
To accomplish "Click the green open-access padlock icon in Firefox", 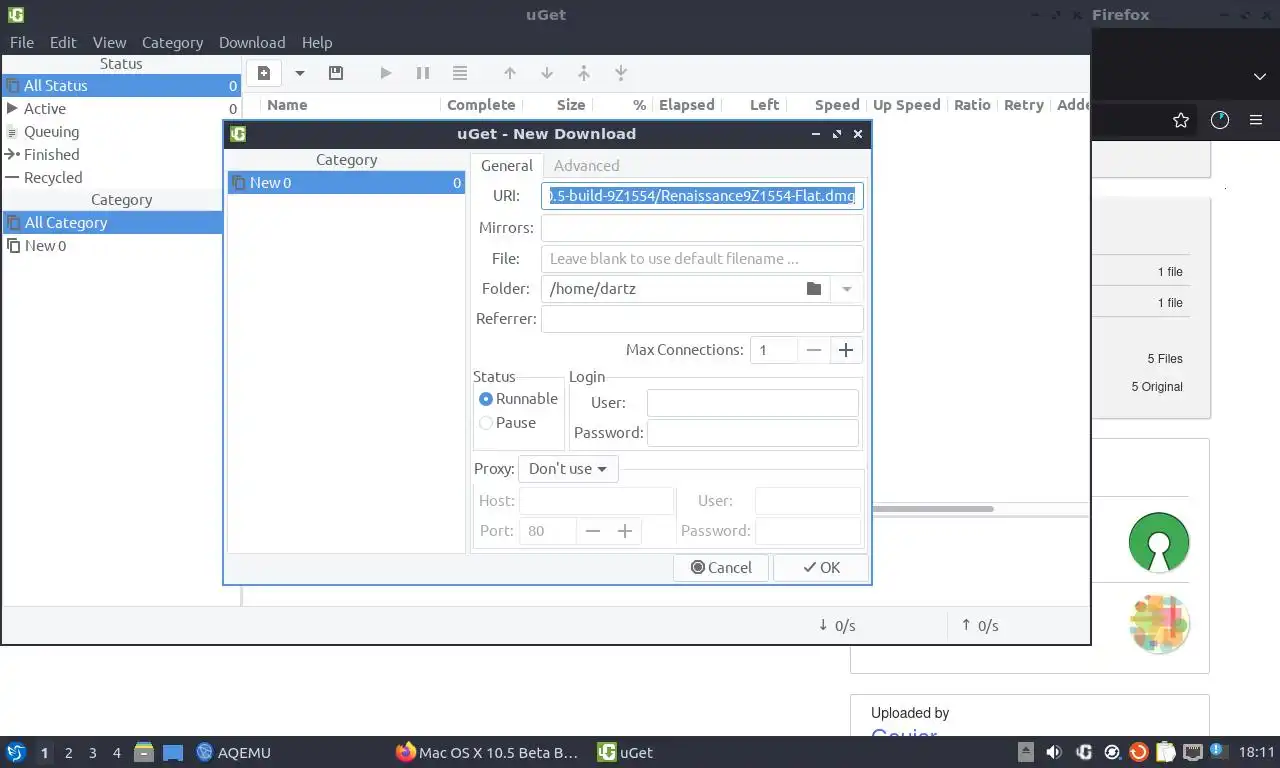I will point(1159,542).
